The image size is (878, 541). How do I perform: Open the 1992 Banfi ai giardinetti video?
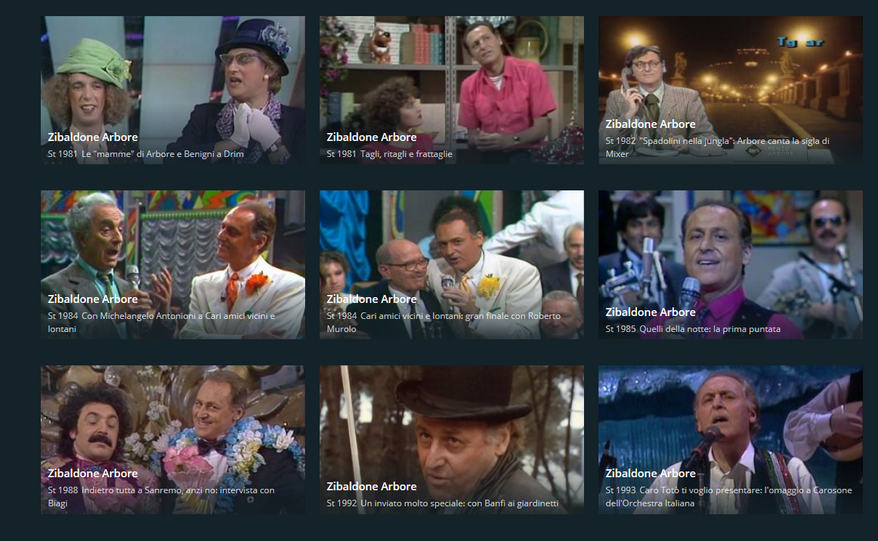tap(452, 440)
